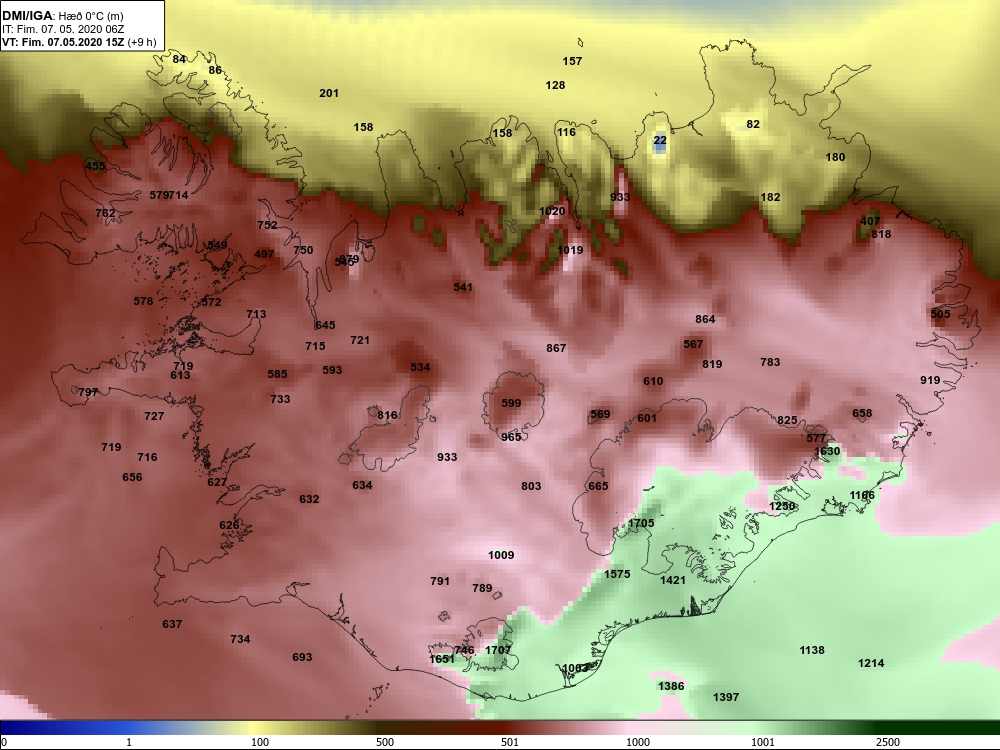
Task: Select the map value 864
Action: (x=705, y=320)
